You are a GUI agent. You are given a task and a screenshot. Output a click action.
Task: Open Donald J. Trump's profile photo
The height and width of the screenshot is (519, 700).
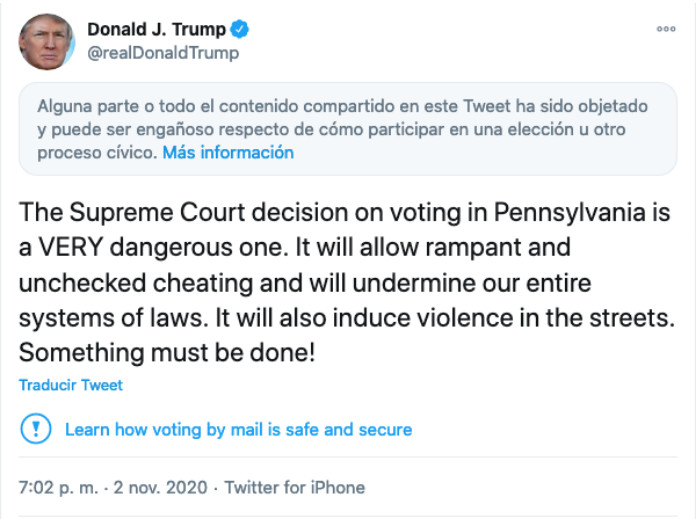pos(46,42)
